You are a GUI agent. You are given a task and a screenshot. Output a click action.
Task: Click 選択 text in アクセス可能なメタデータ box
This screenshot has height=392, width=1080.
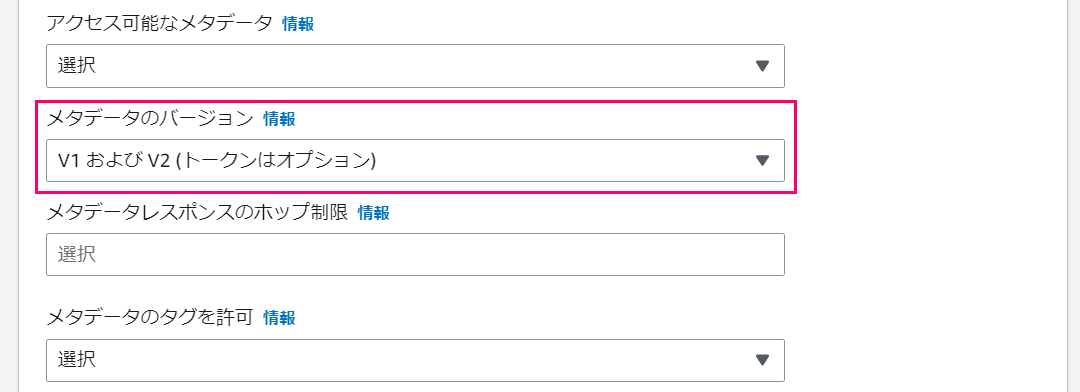[x=76, y=66]
